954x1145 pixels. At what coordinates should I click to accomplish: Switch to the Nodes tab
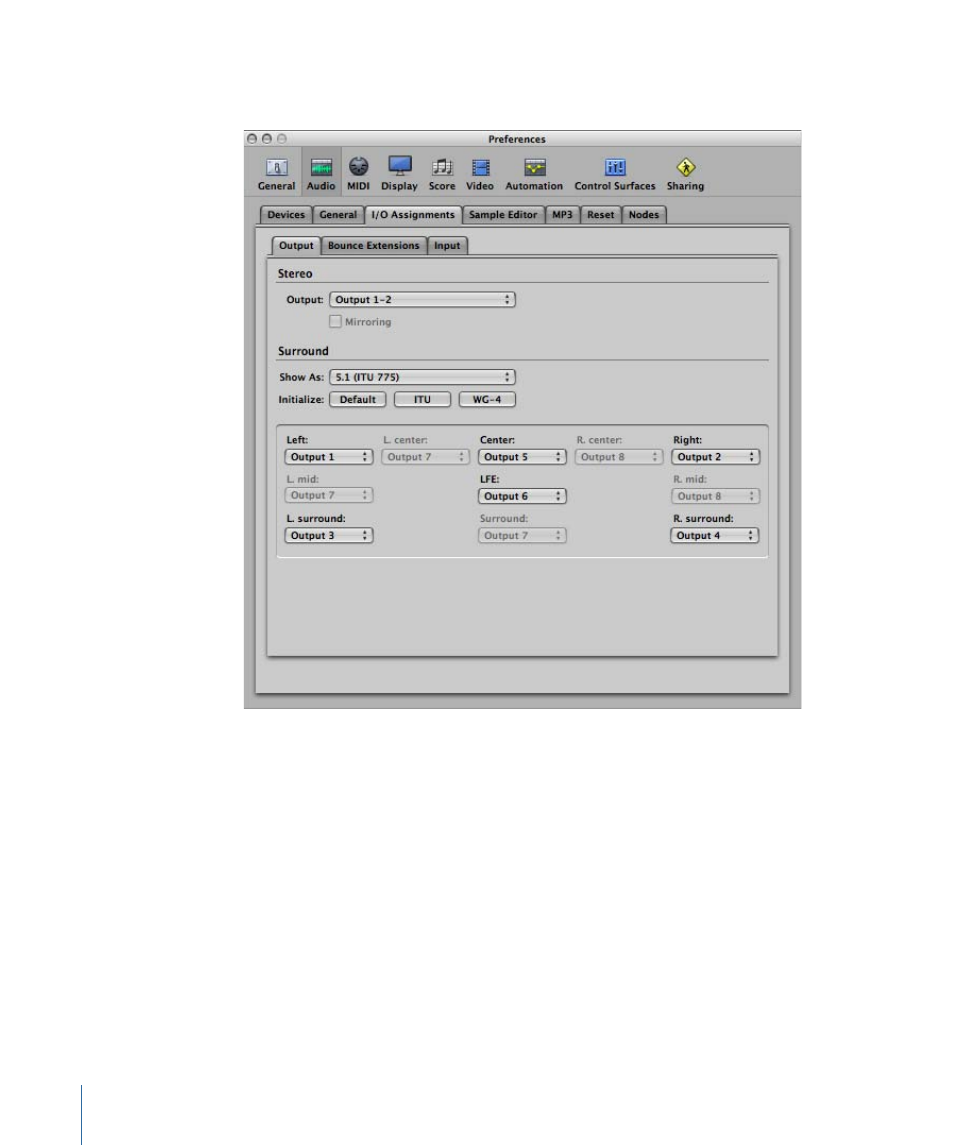click(644, 215)
